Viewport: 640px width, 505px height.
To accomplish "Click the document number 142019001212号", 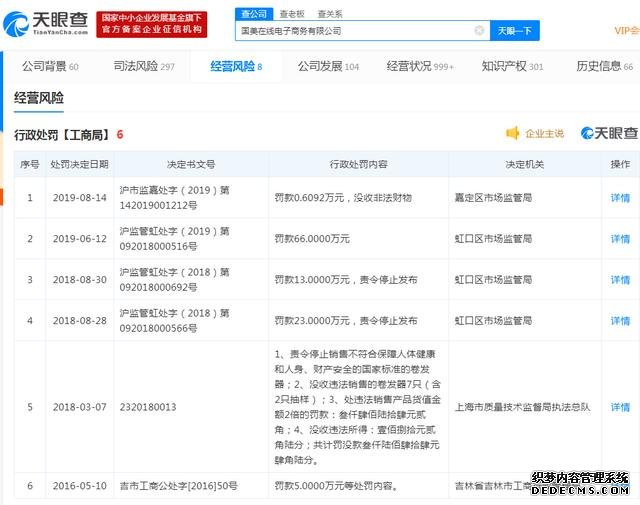I will click(158, 205).
